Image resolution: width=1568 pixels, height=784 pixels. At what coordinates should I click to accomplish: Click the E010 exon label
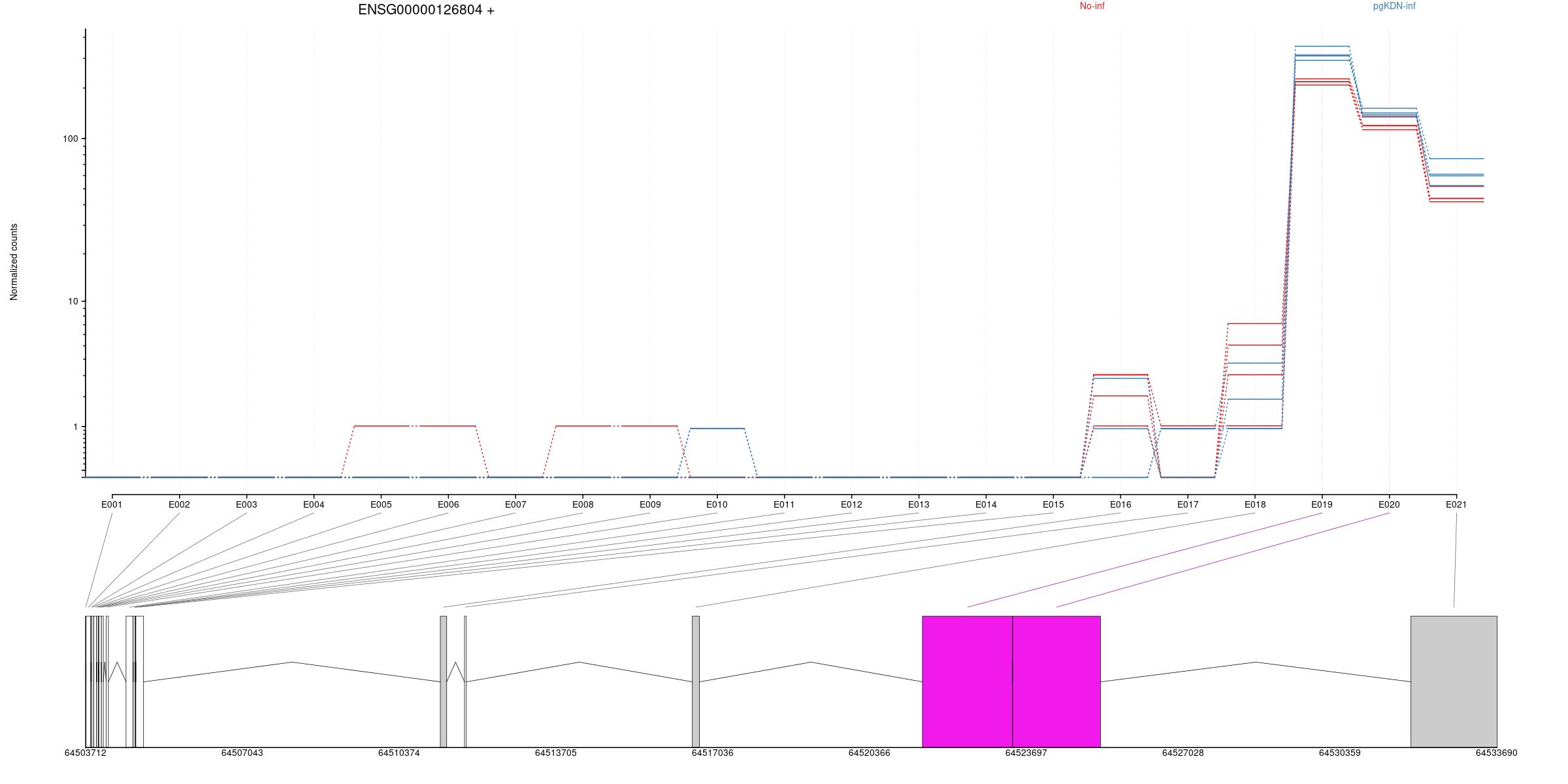pyautogui.click(x=717, y=504)
